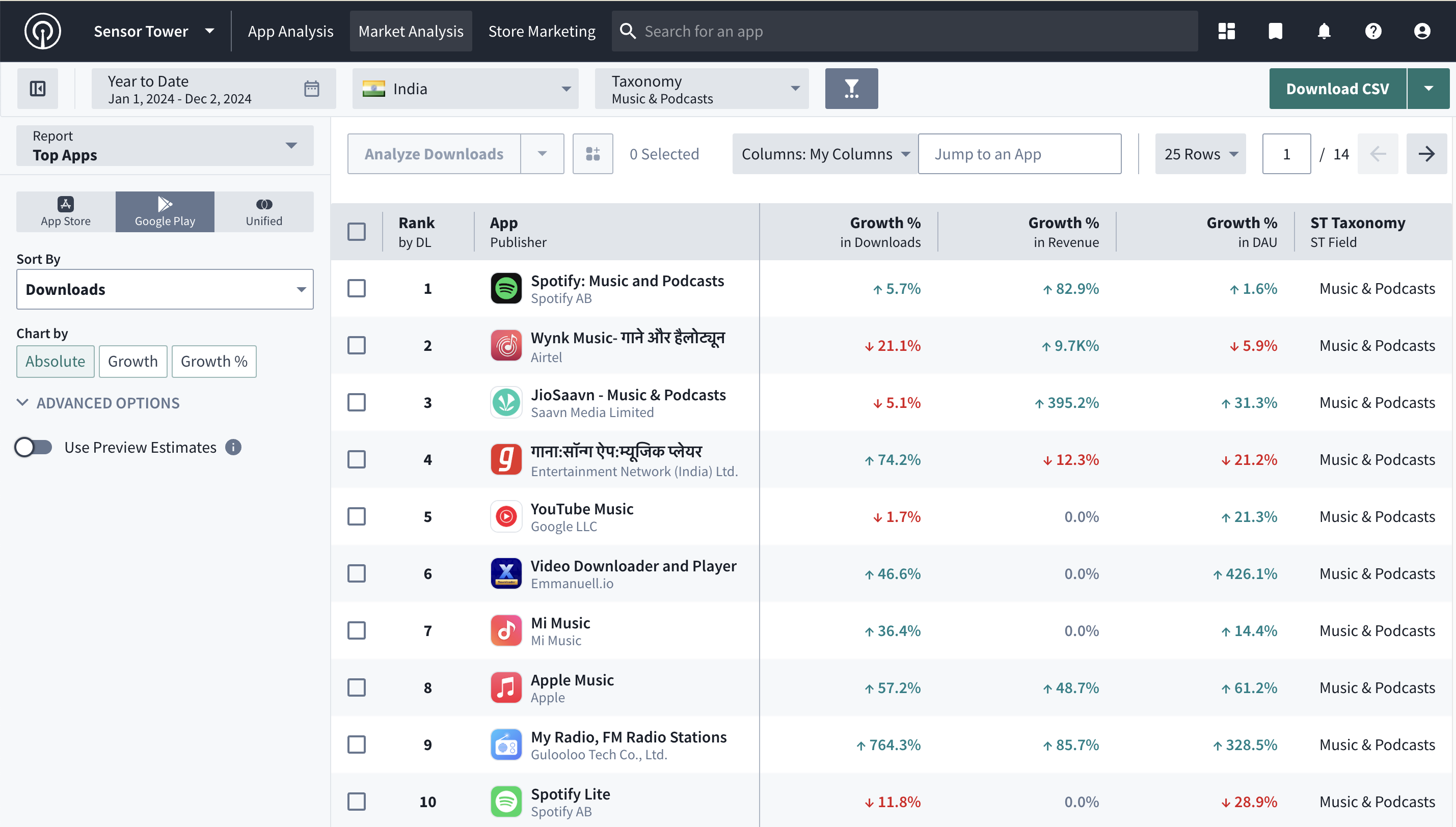Toggle Use Preview Estimates switch
Viewport: 1456px width, 827px height.
34,448
